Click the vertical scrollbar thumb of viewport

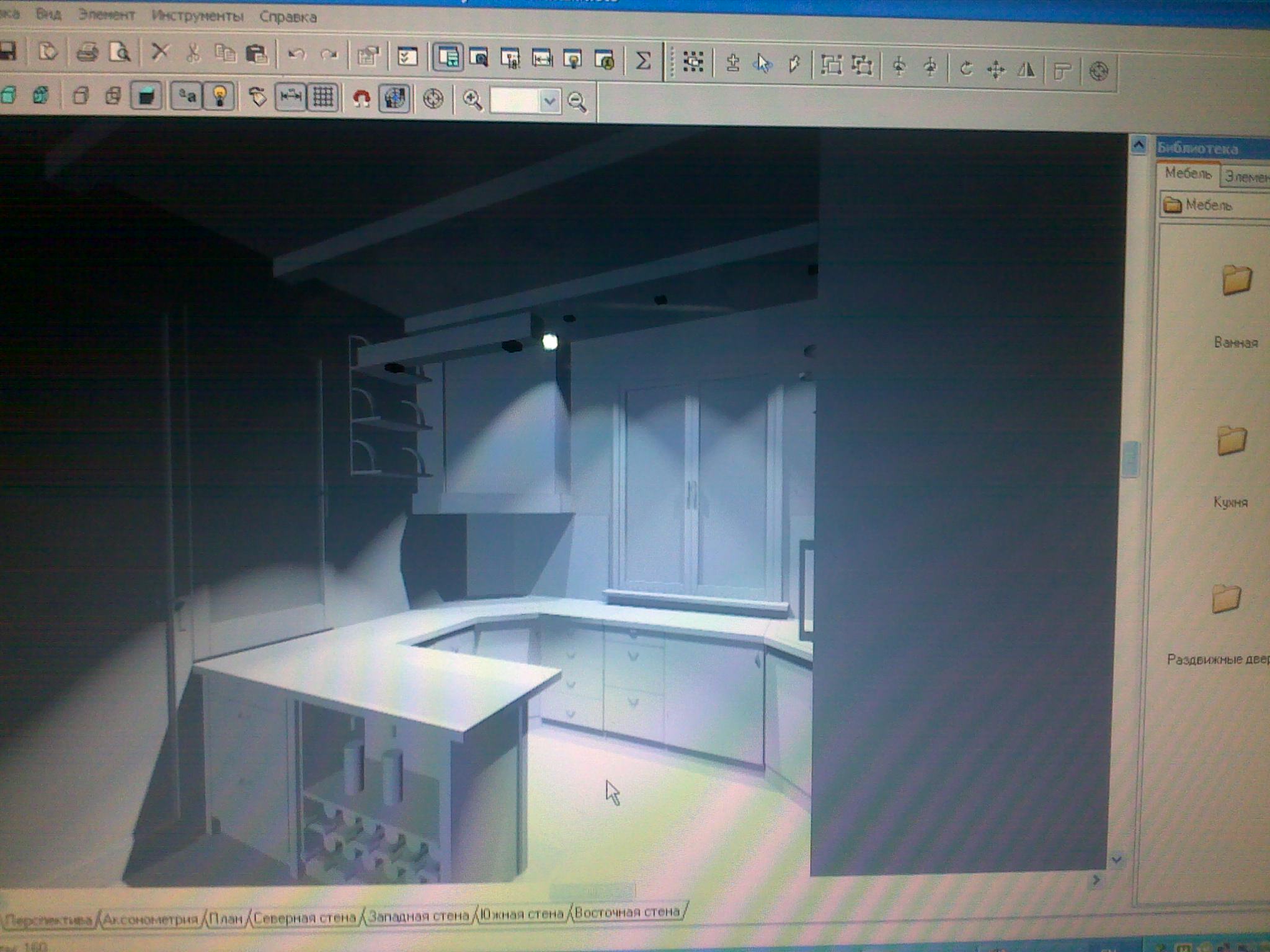(x=1132, y=459)
